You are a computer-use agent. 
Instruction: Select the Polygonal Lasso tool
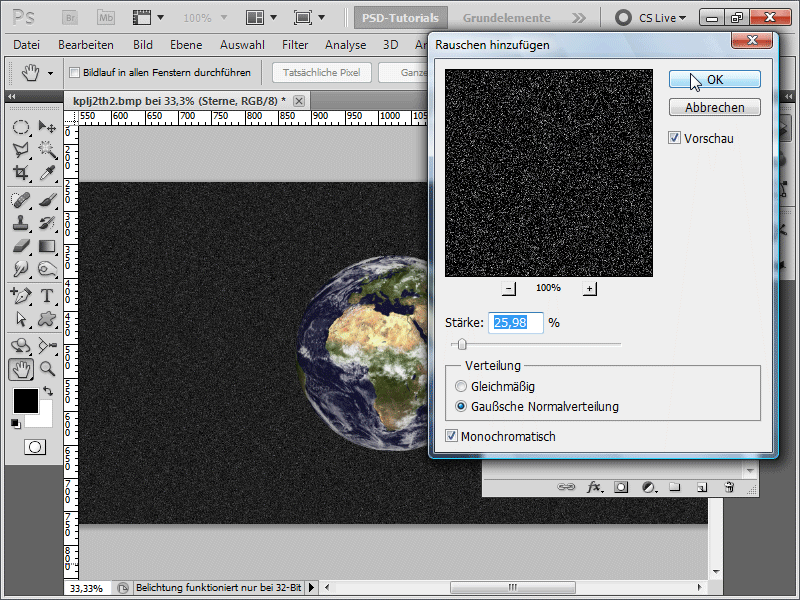(x=20, y=149)
